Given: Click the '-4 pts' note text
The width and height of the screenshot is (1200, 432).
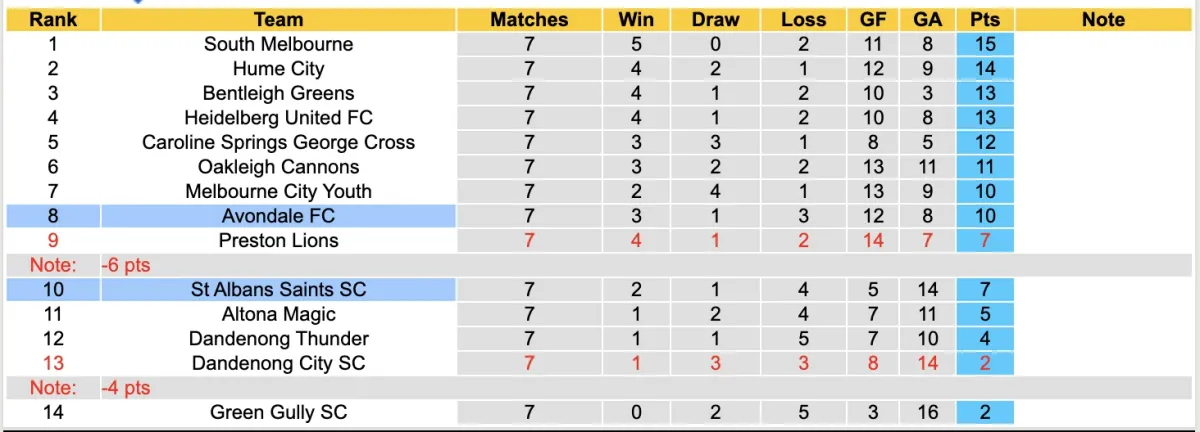Looking at the screenshot, I should coord(125,388).
